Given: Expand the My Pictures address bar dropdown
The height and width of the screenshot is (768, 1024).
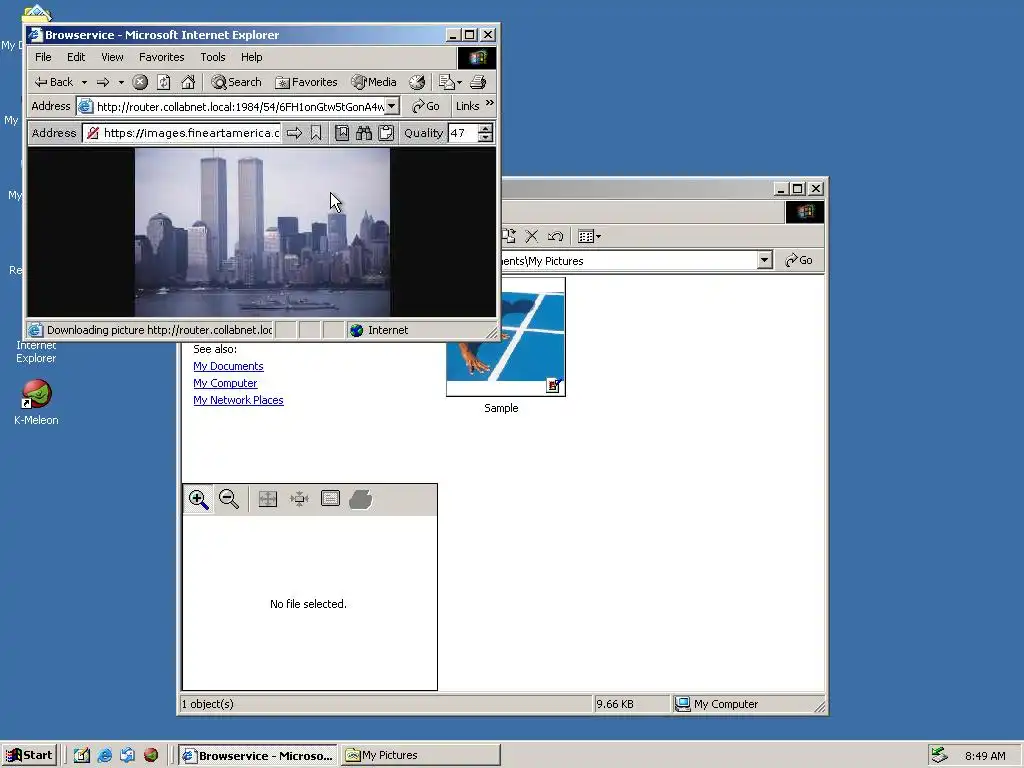Looking at the screenshot, I should tap(765, 261).
